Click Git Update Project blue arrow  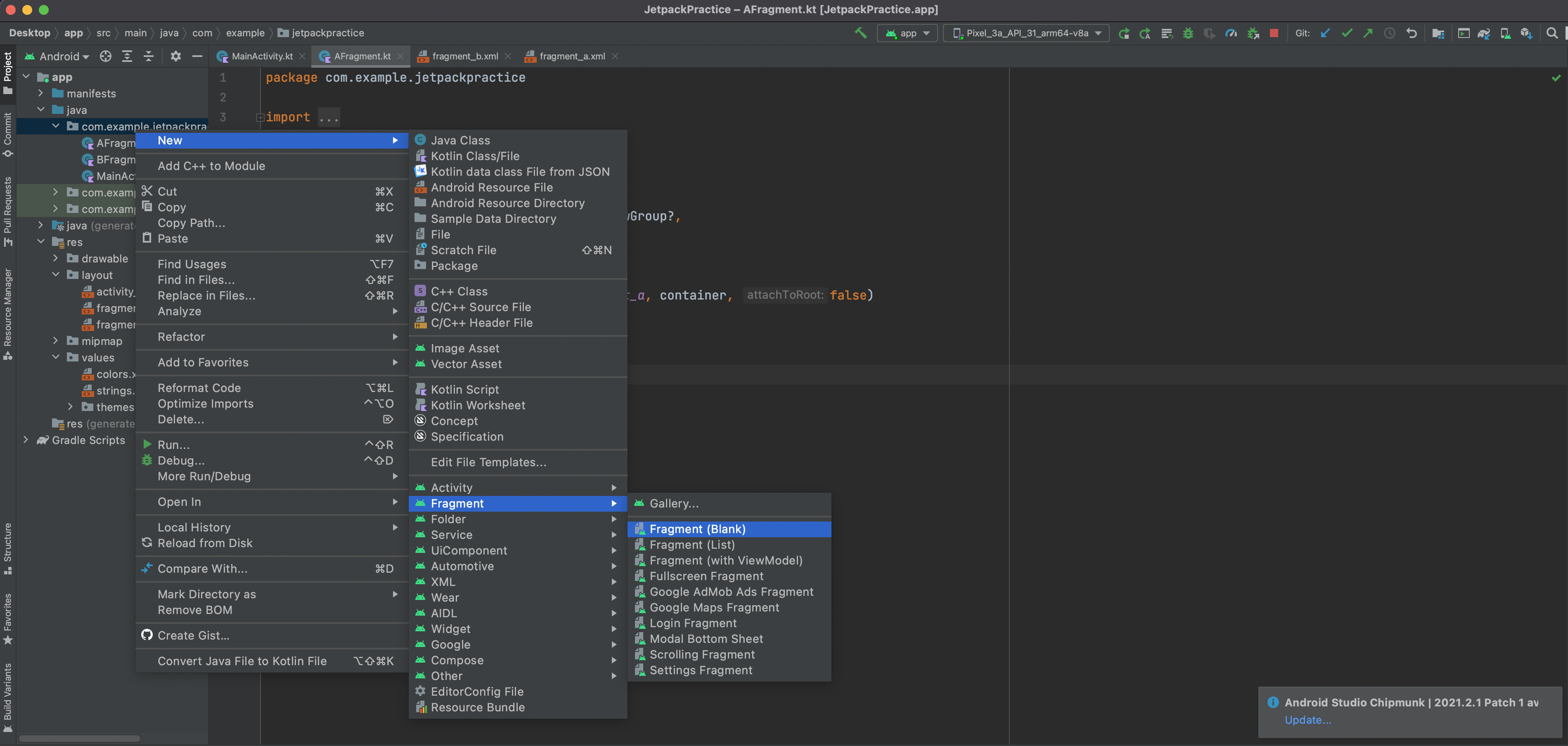tap(1325, 33)
